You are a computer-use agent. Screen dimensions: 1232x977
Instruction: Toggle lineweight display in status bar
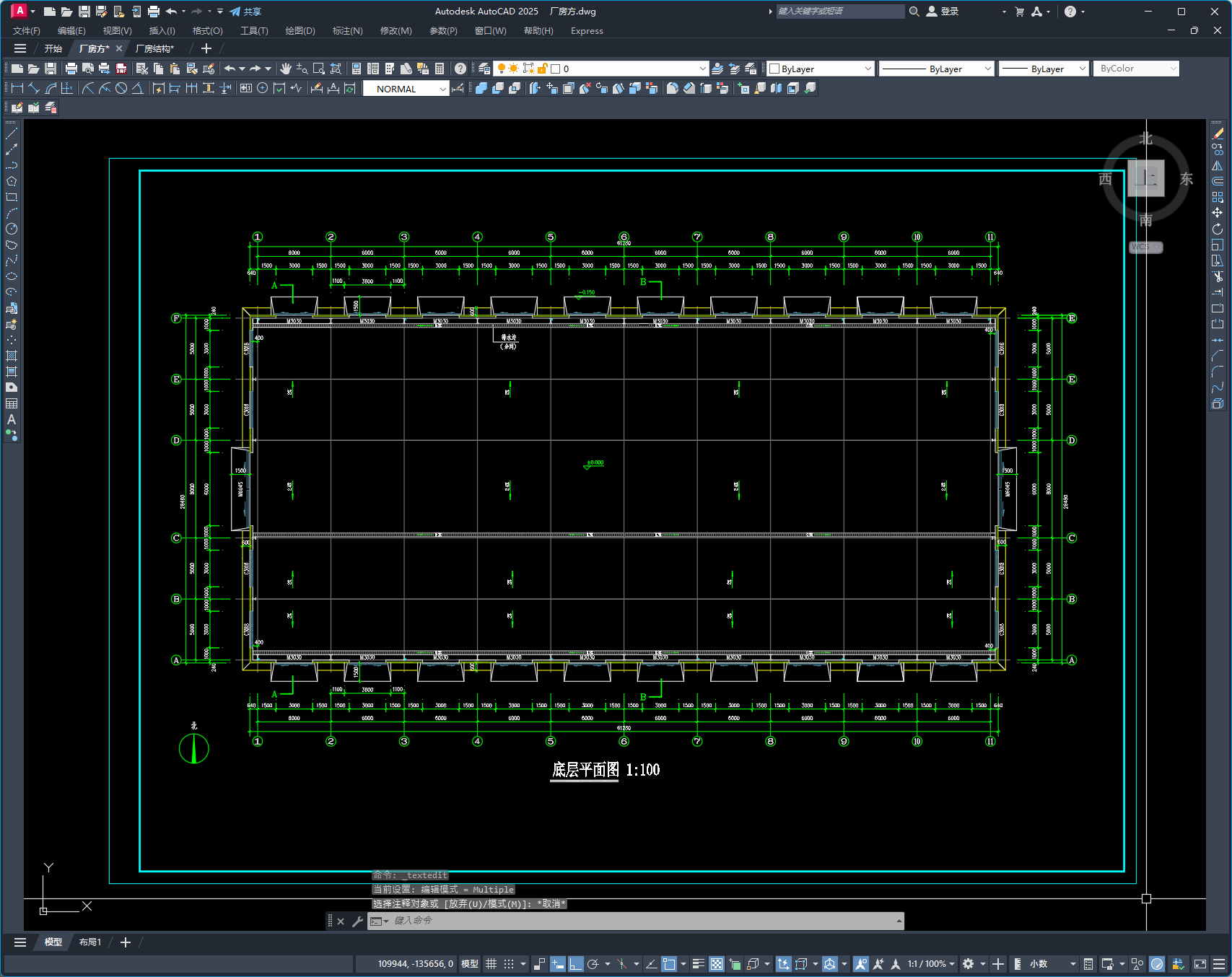698,964
